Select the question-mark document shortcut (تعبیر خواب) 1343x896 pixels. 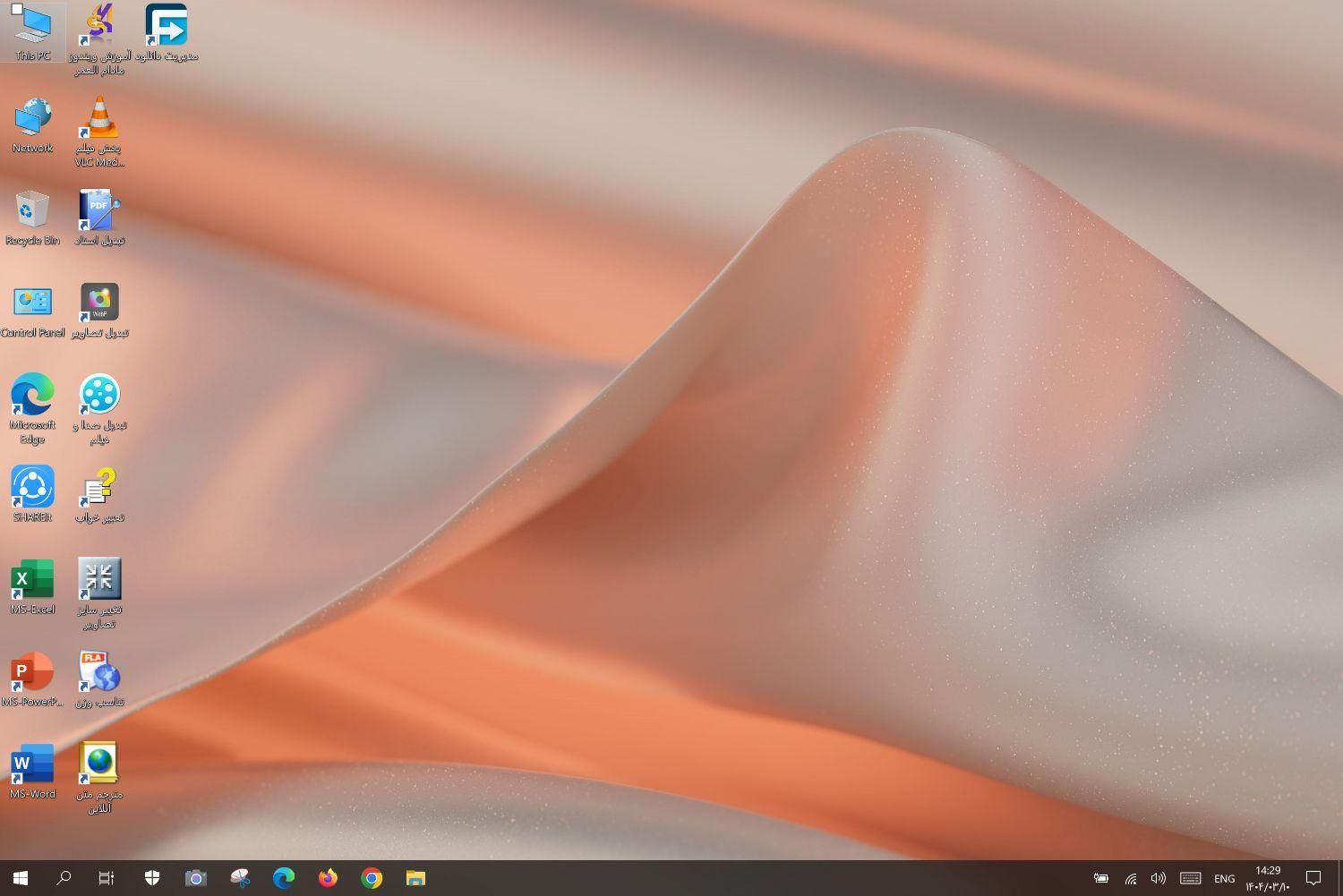[99, 494]
